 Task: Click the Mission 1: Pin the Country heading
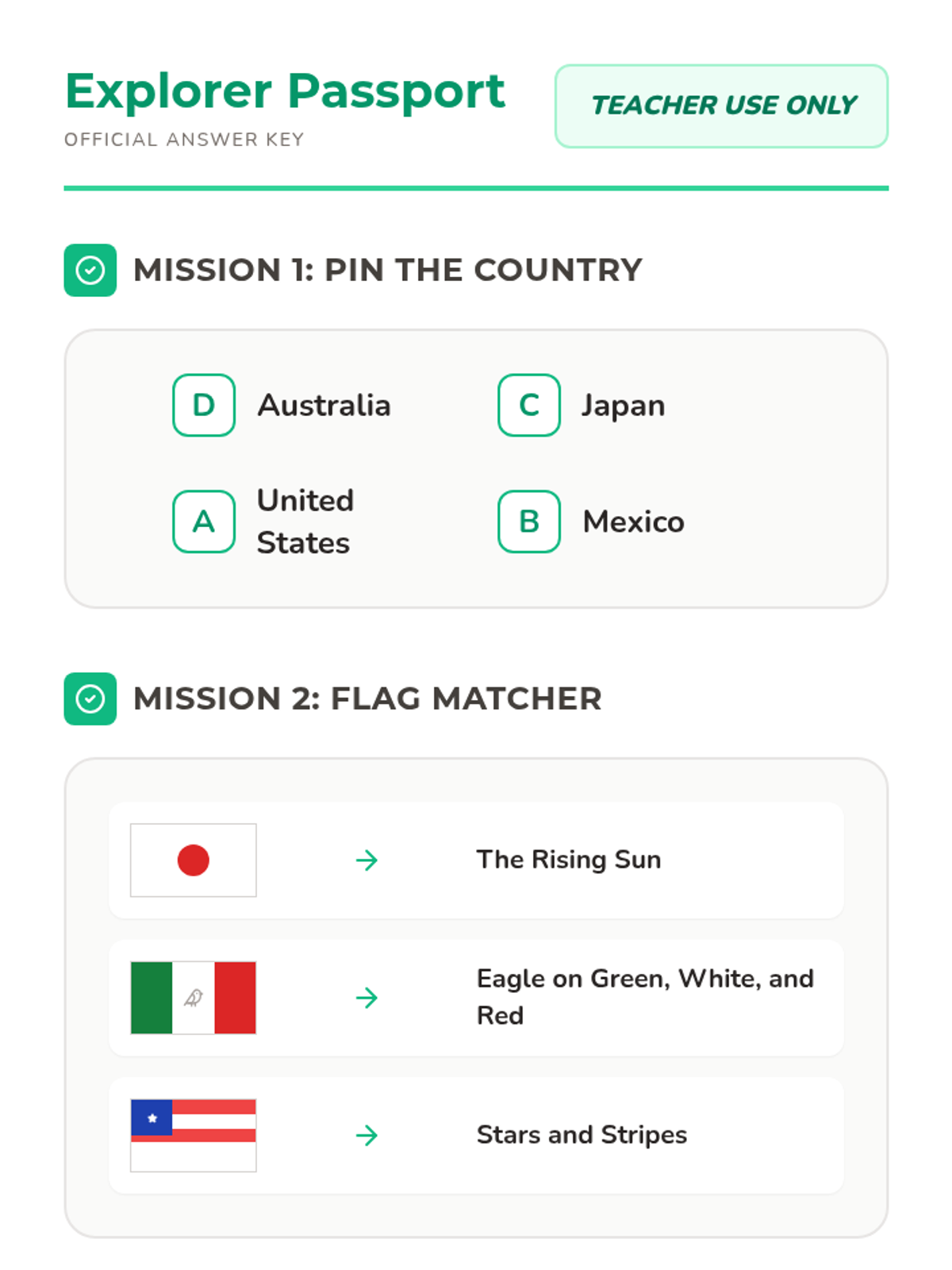(388, 270)
